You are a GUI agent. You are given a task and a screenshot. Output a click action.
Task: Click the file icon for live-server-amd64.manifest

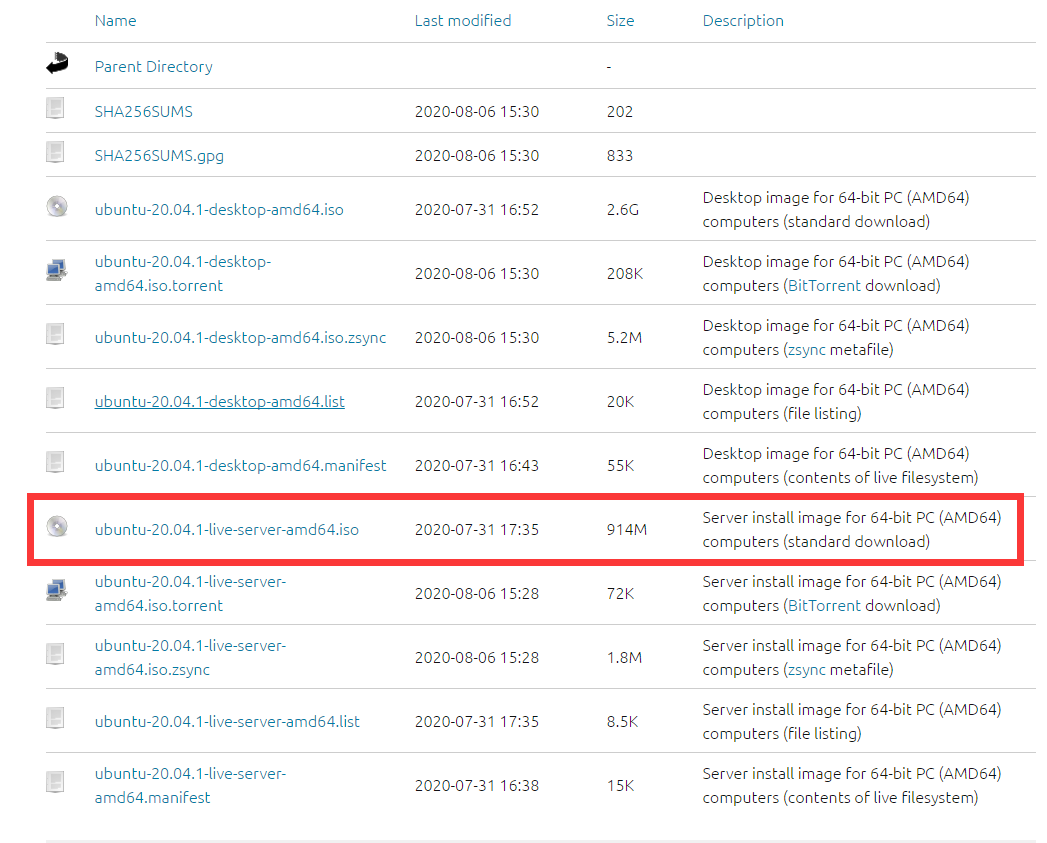tap(55, 782)
